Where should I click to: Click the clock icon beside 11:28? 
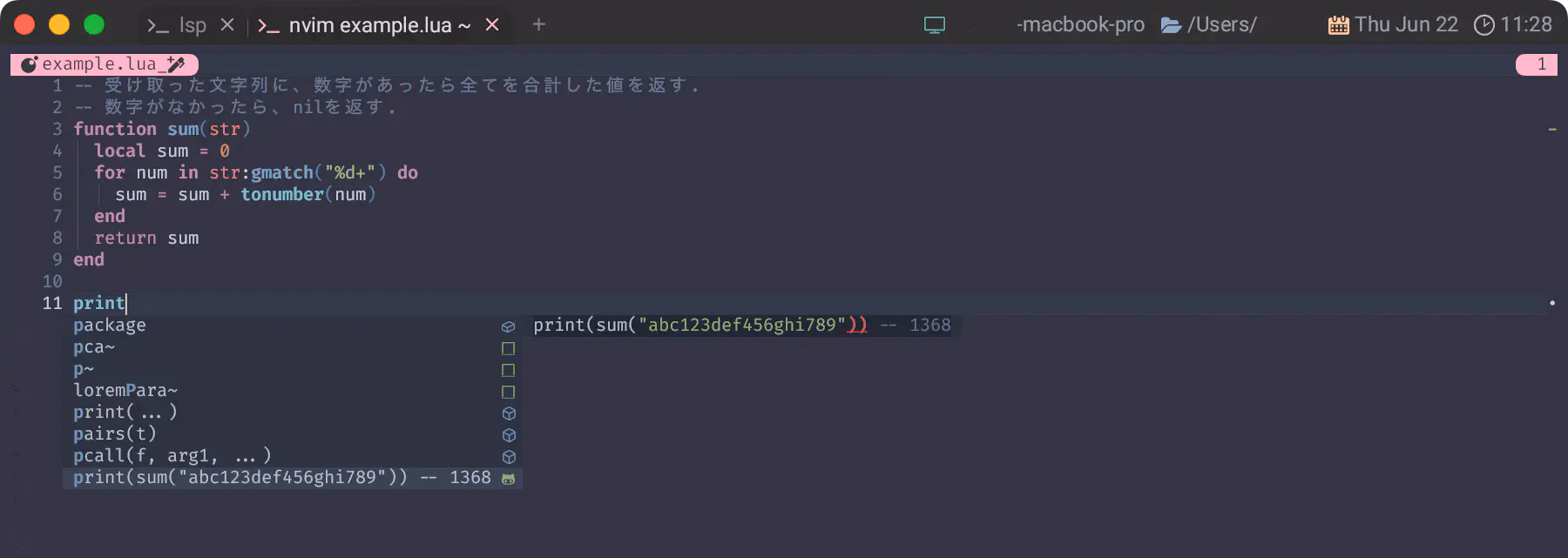(x=1484, y=25)
